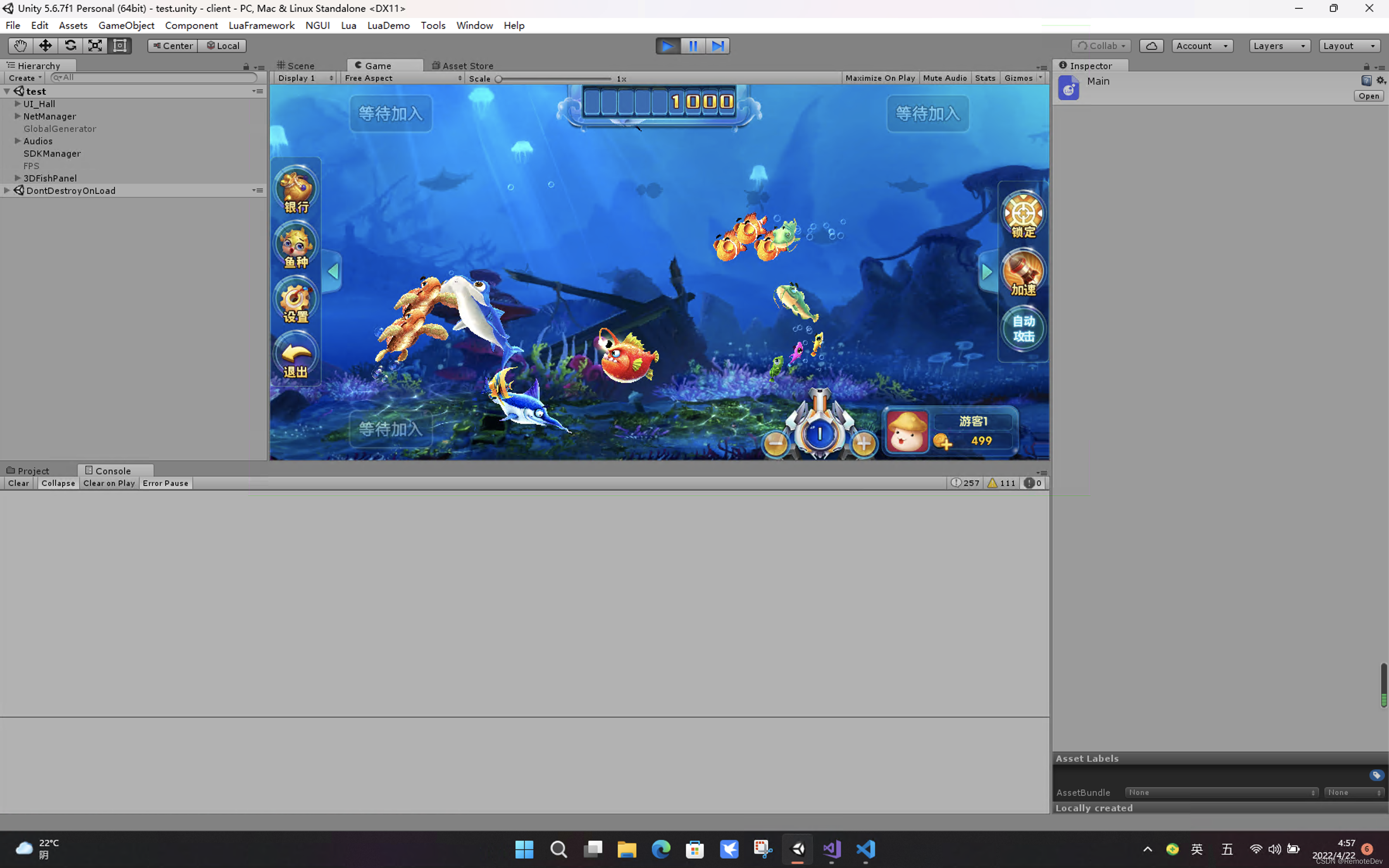Open the Cloud services panel
The image size is (1389, 868).
1151,46
